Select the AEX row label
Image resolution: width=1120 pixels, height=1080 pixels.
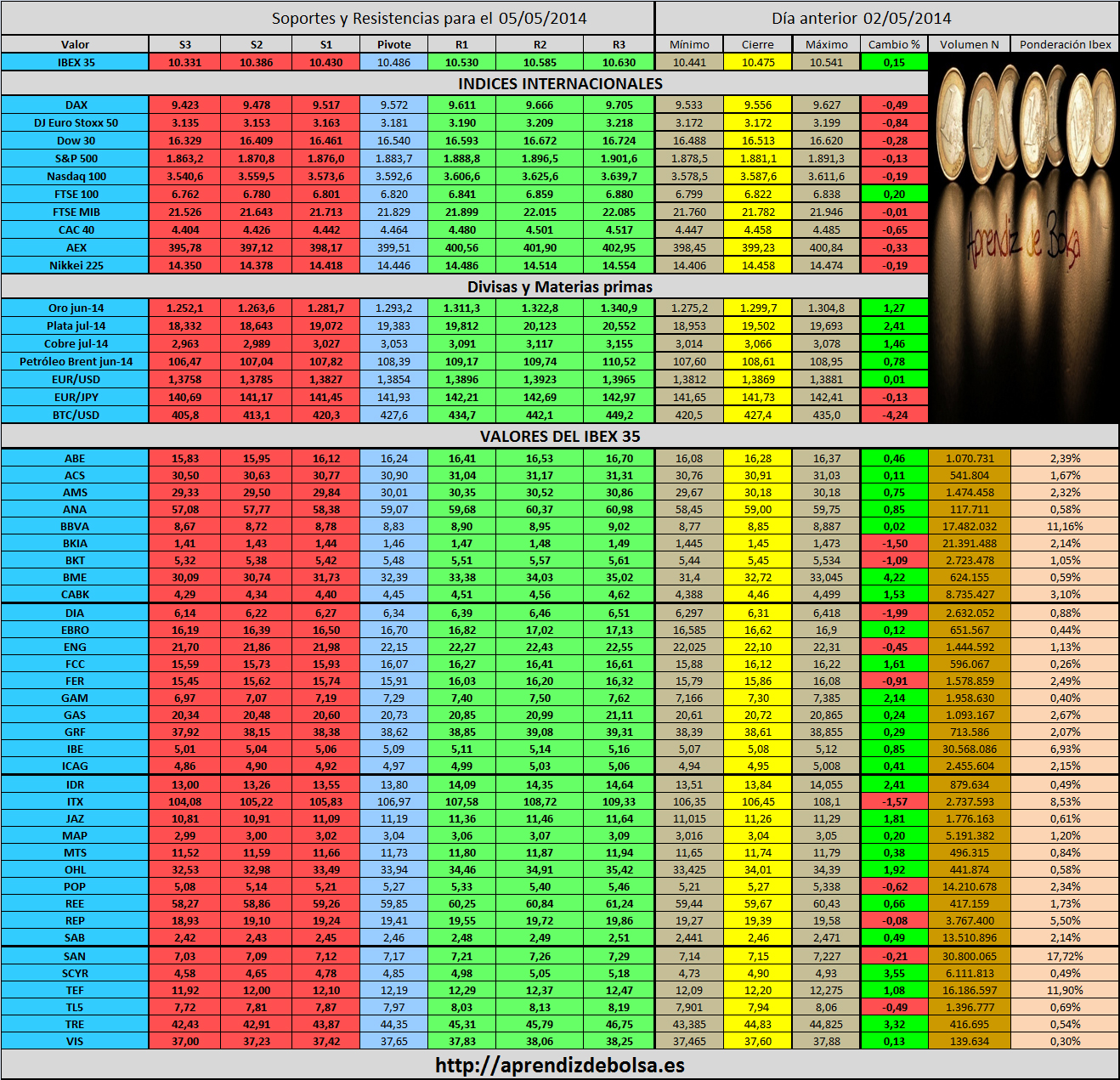(x=75, y=247)
